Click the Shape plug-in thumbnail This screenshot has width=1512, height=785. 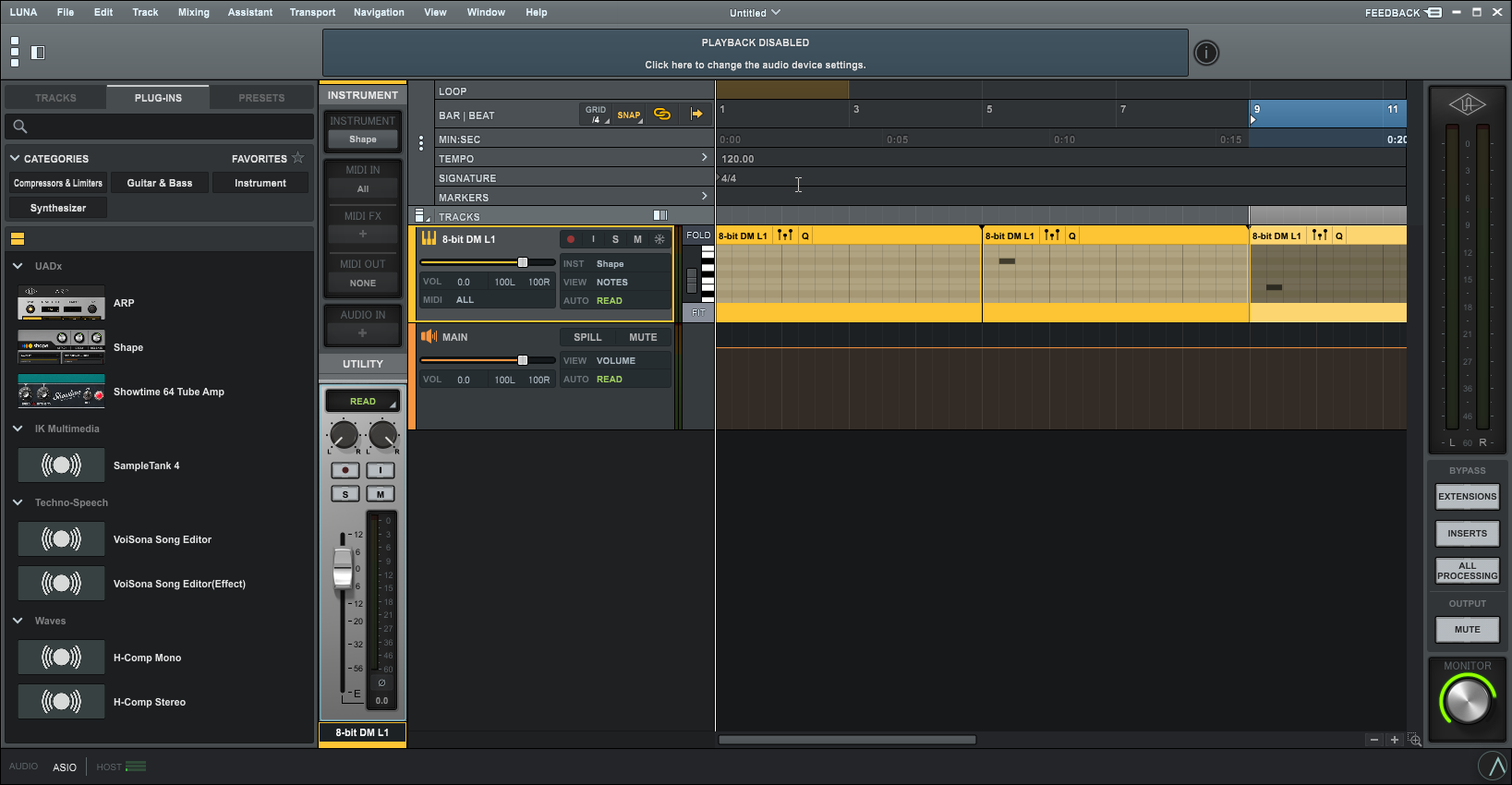tap(61, 347)
